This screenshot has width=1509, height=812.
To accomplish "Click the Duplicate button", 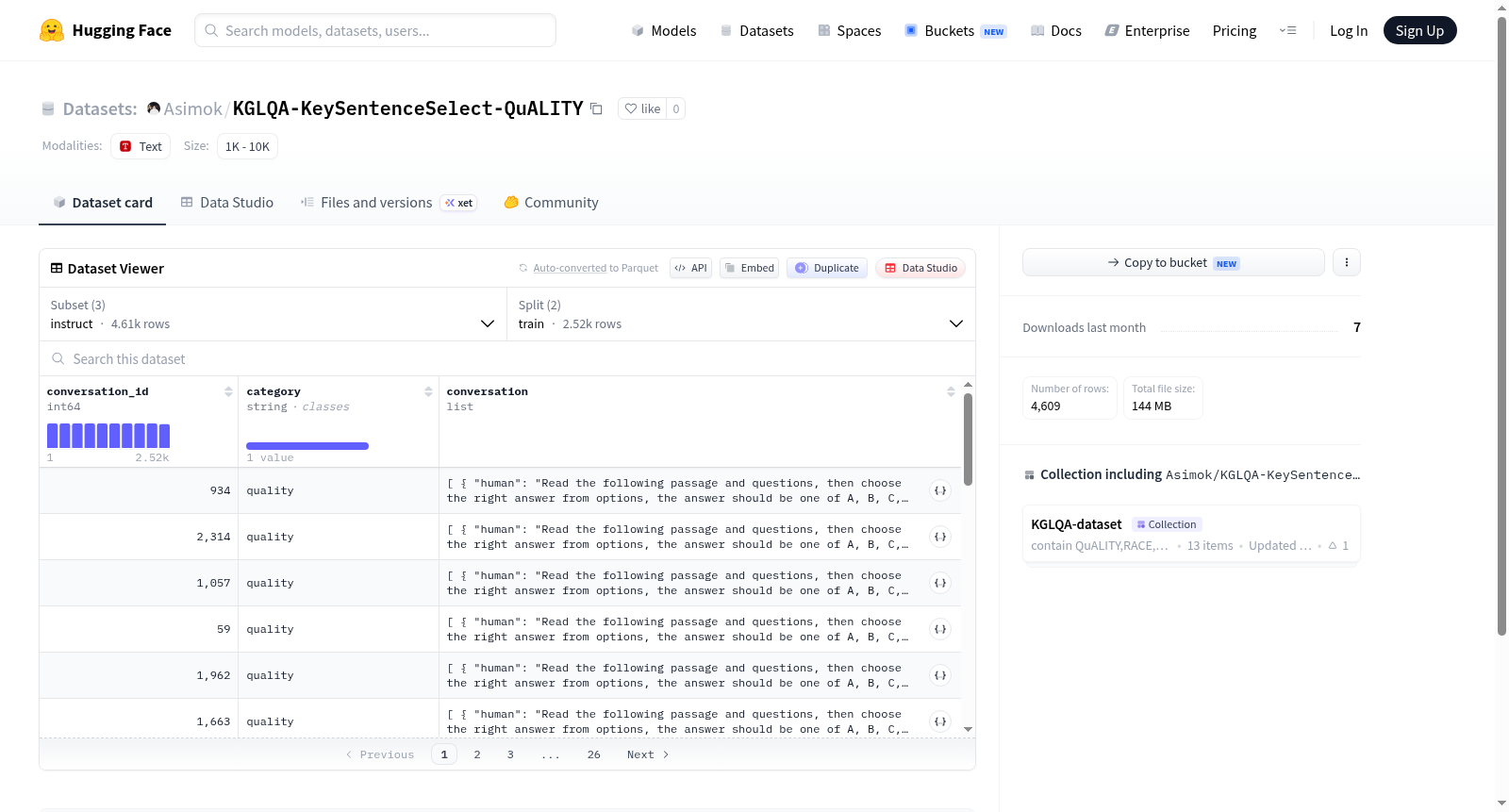I will (827, 268).
